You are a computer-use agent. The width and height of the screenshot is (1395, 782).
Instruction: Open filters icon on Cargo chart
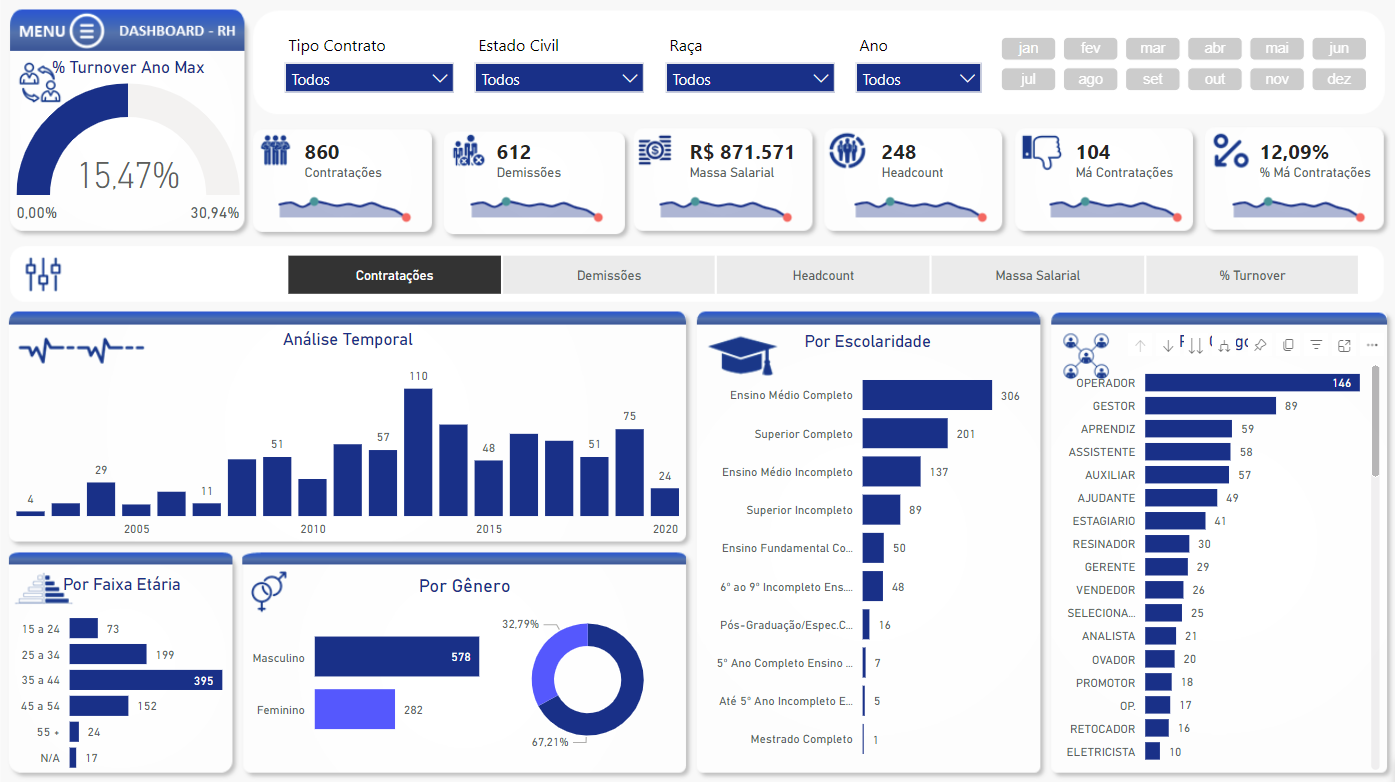tap(1316, 345)
